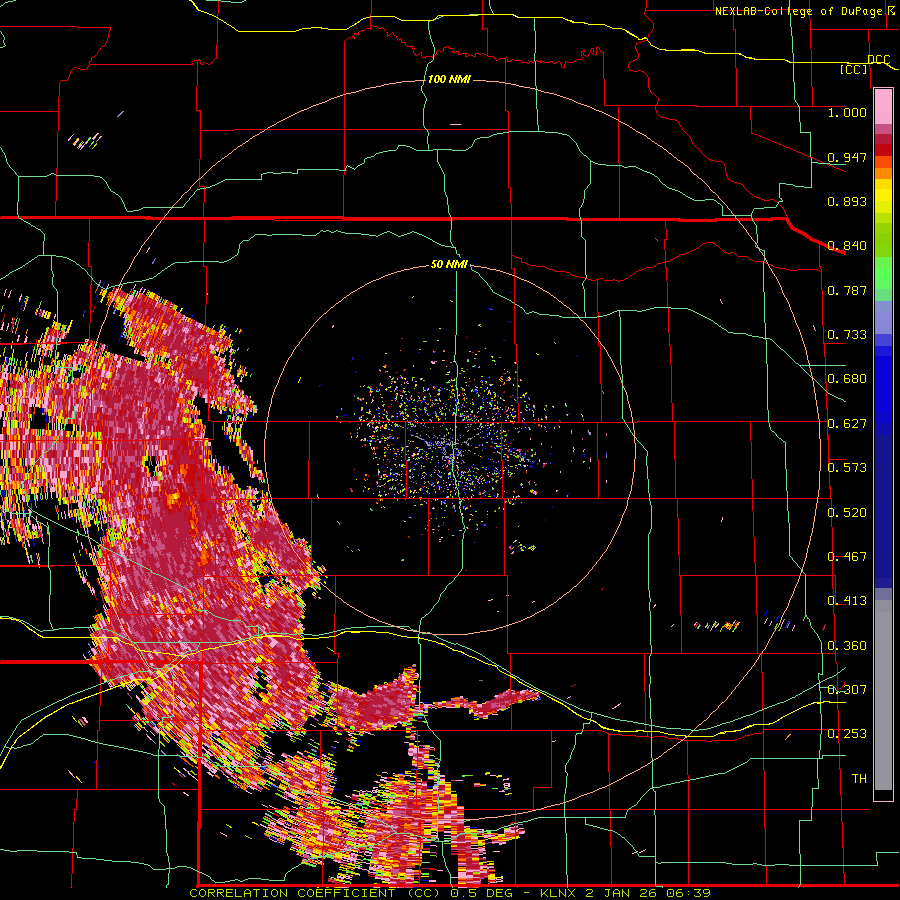Select the 0.733 legend value
The image size is (900, 900).
847,335
